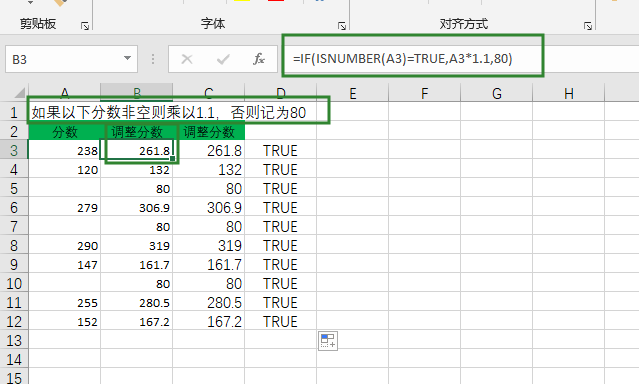639x384 pixels.
Task: Select column F header
Action: pyautogui.click(x=425, y=93)
